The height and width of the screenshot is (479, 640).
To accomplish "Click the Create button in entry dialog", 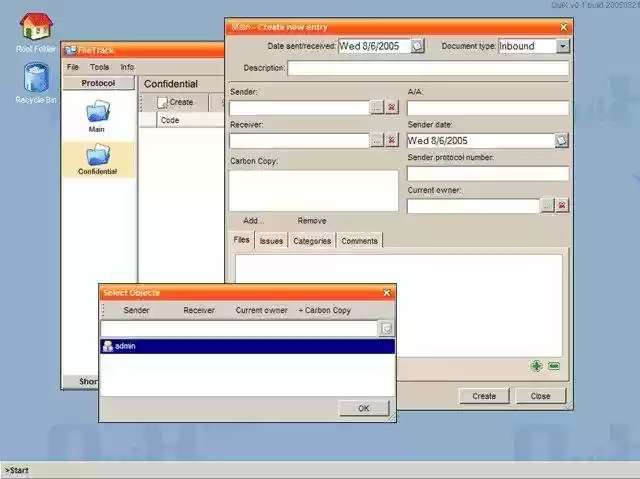I will pyautogui.click(x=484, y=396).
